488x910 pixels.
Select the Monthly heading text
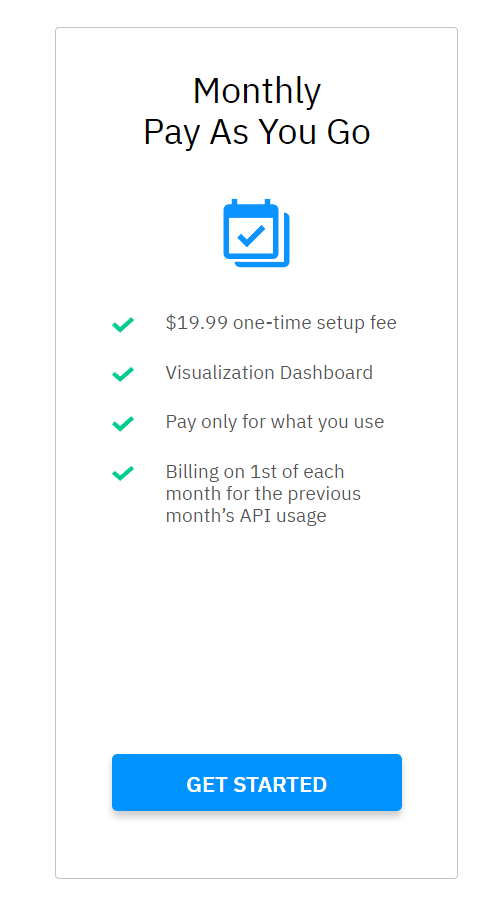256,92
